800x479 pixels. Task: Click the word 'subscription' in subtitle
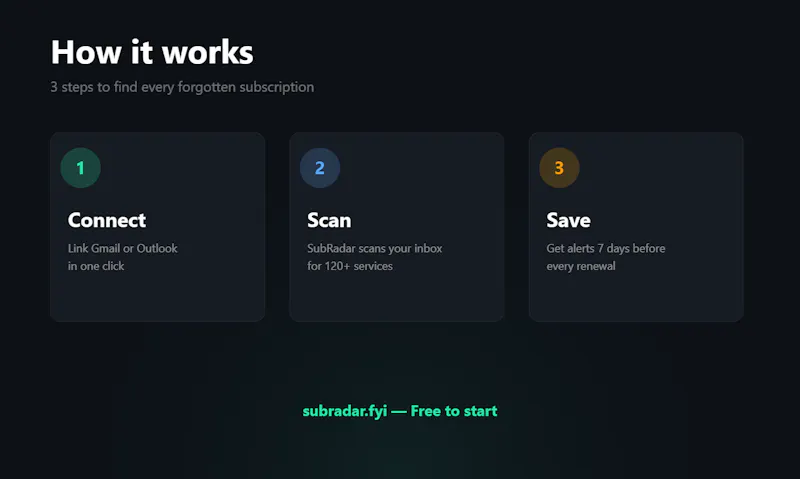[277, 87]
